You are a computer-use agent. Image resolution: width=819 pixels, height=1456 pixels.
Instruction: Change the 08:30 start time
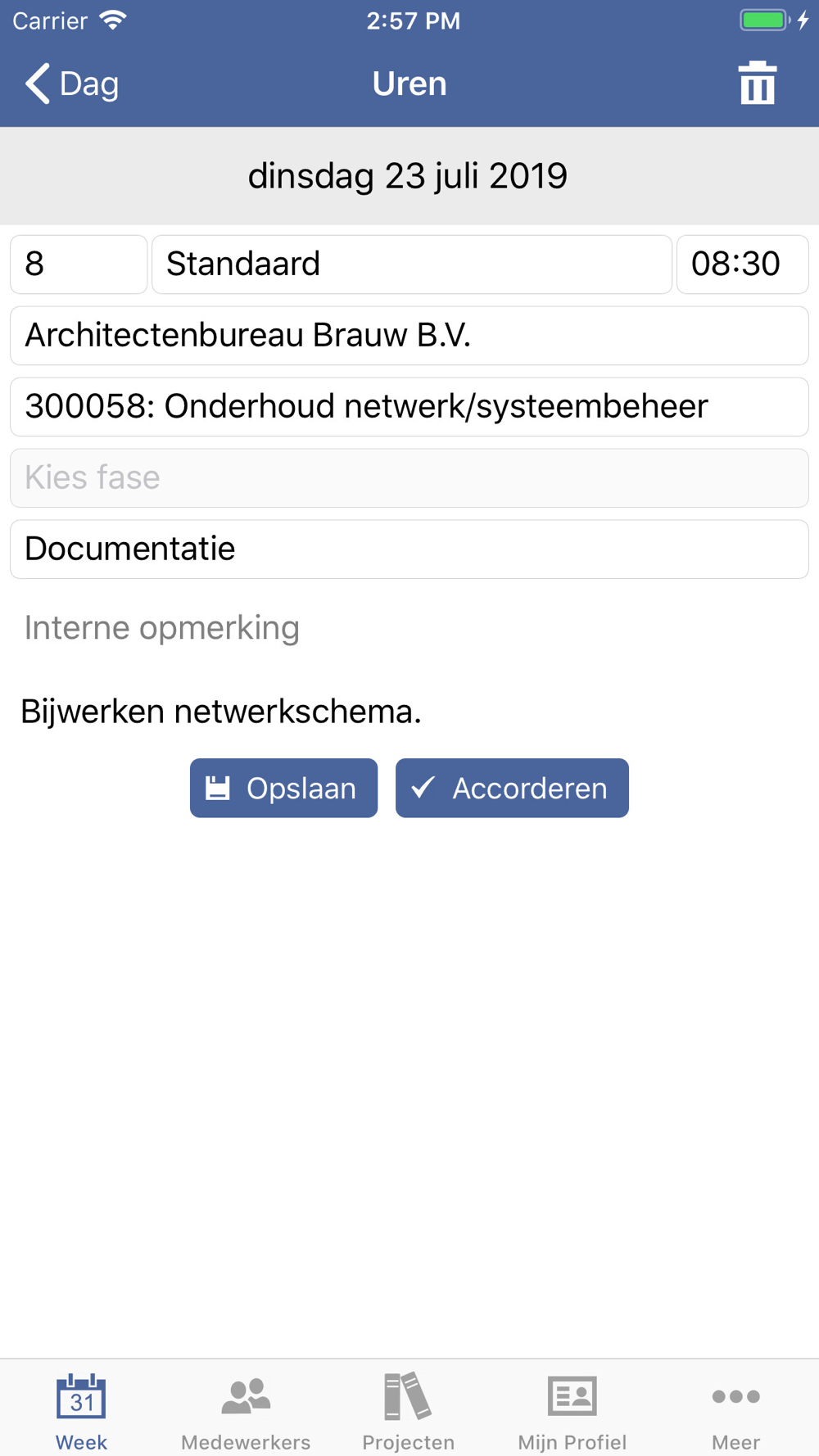pos(742,265)
